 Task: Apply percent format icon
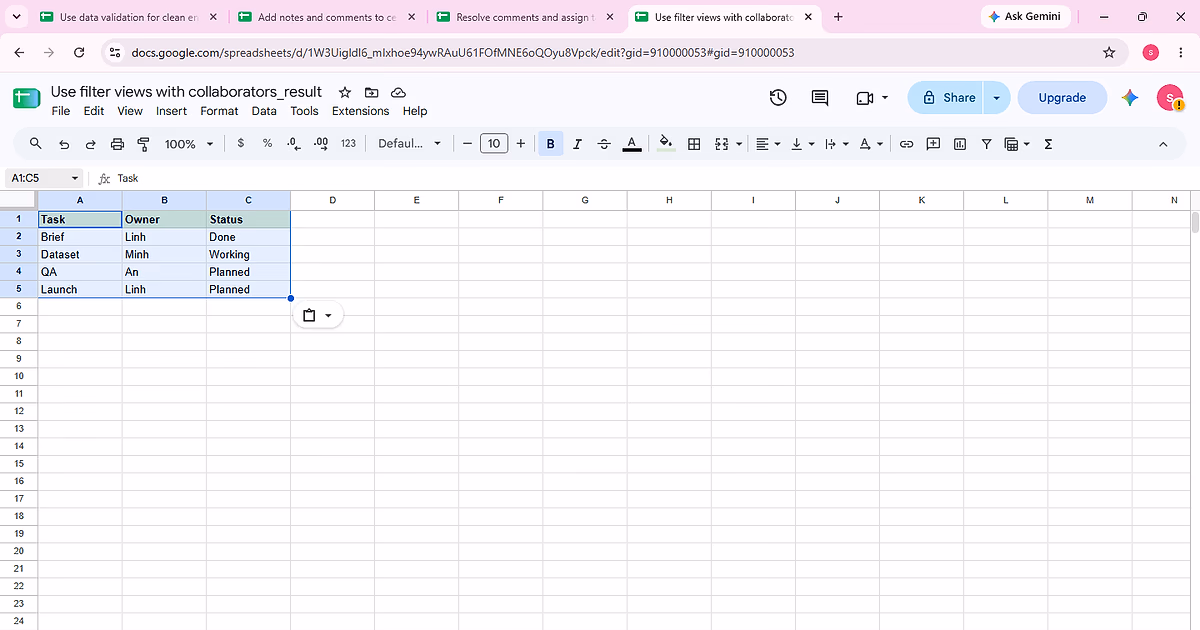pos(267,144)
